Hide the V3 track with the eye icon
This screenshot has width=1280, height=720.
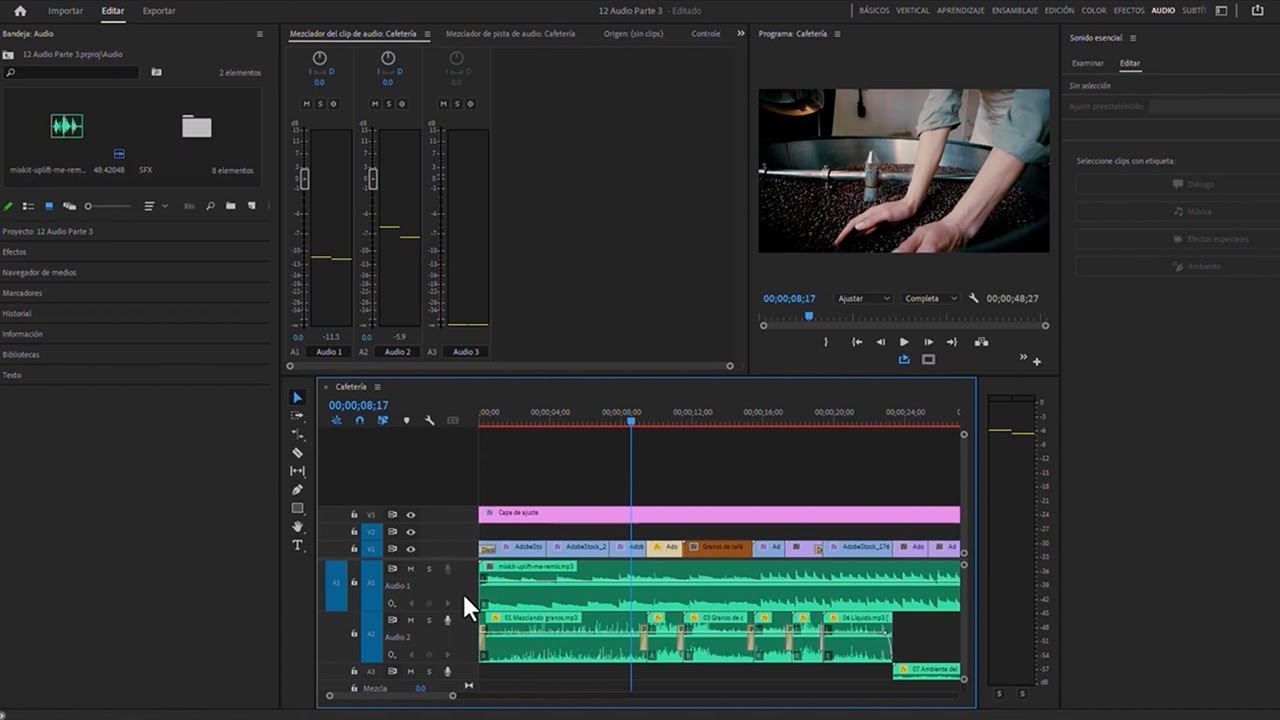(410, 515)
